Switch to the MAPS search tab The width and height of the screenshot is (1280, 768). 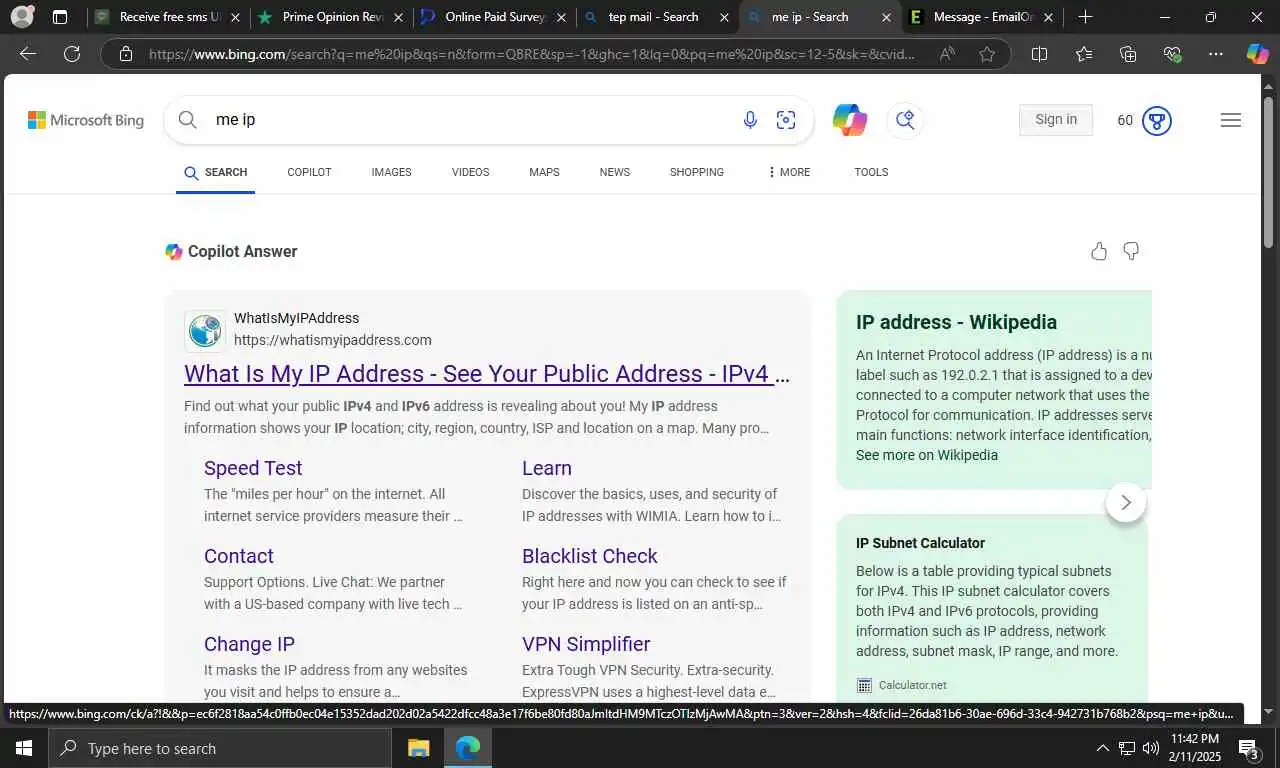(544, 172)
